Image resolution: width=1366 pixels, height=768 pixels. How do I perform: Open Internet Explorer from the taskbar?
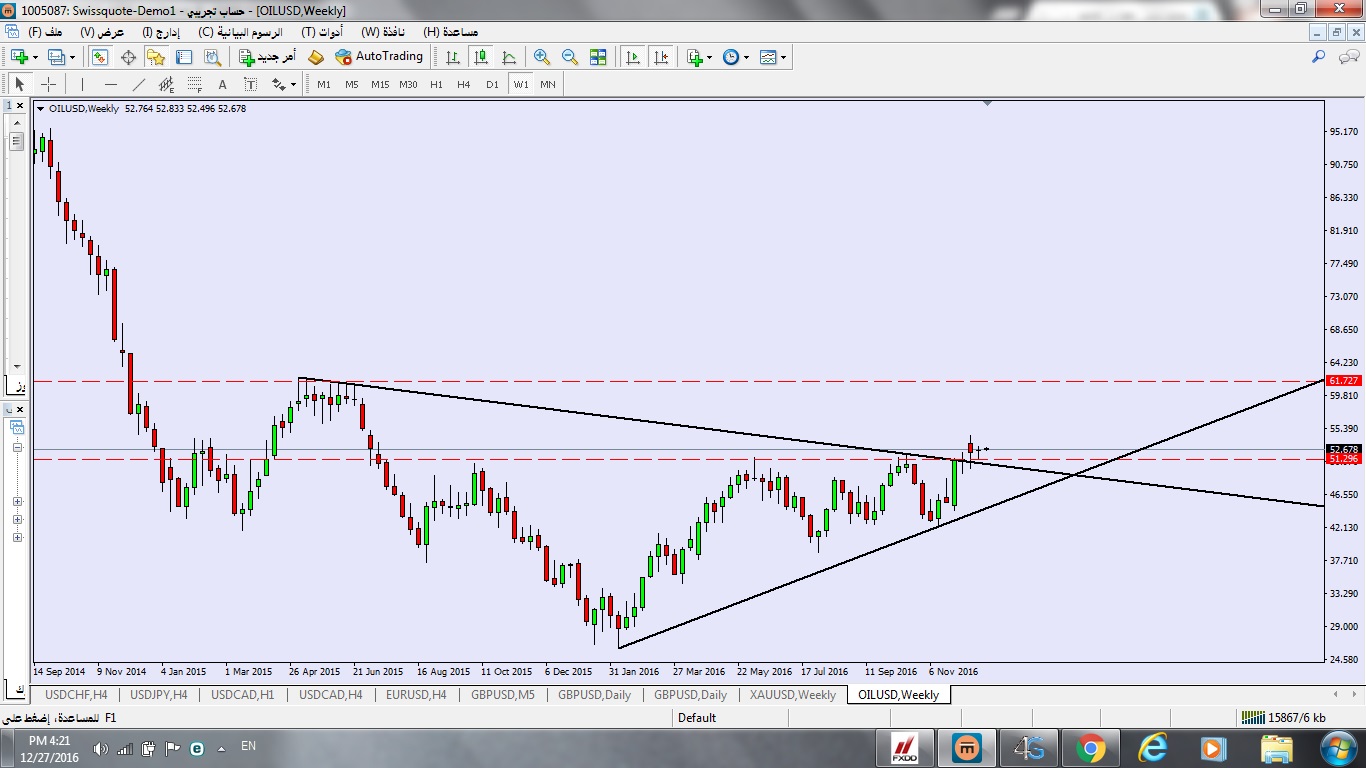[x=1152, y=748]
